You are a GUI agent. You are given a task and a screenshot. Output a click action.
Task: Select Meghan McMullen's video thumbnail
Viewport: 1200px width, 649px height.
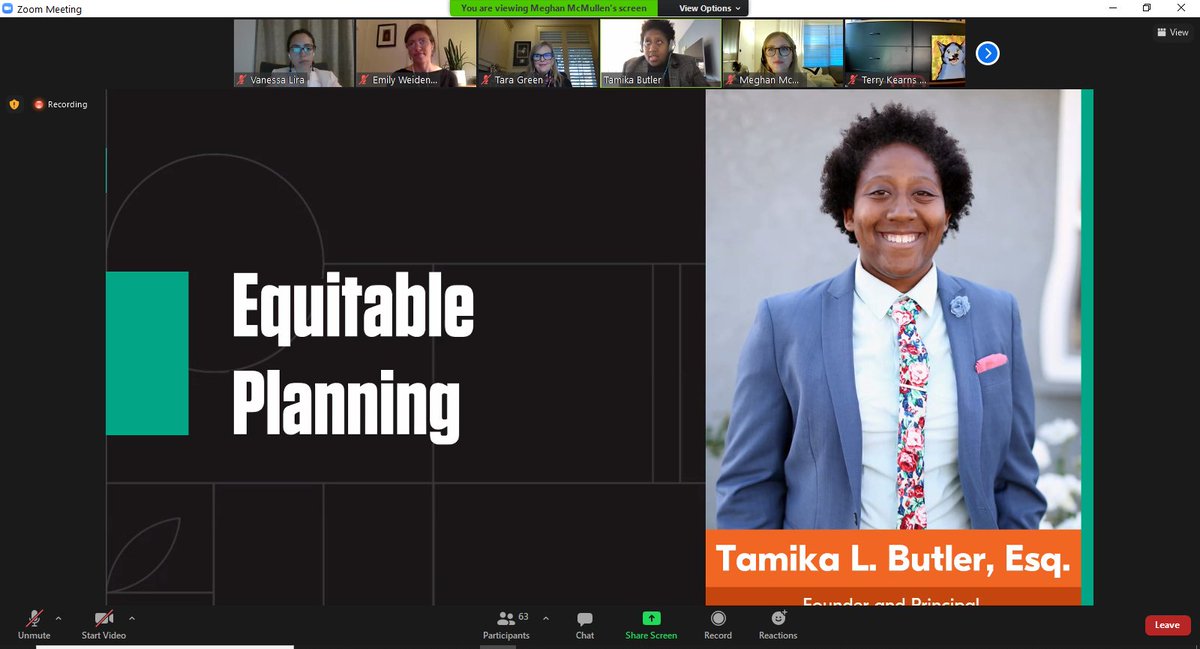coord(783,53)
